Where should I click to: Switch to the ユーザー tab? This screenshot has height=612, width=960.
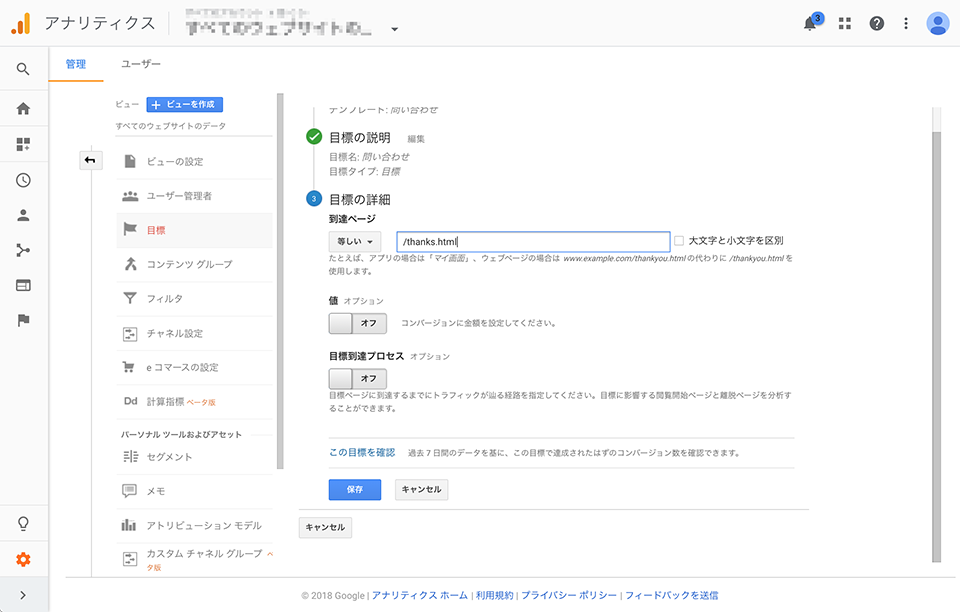tap(141, 64)
